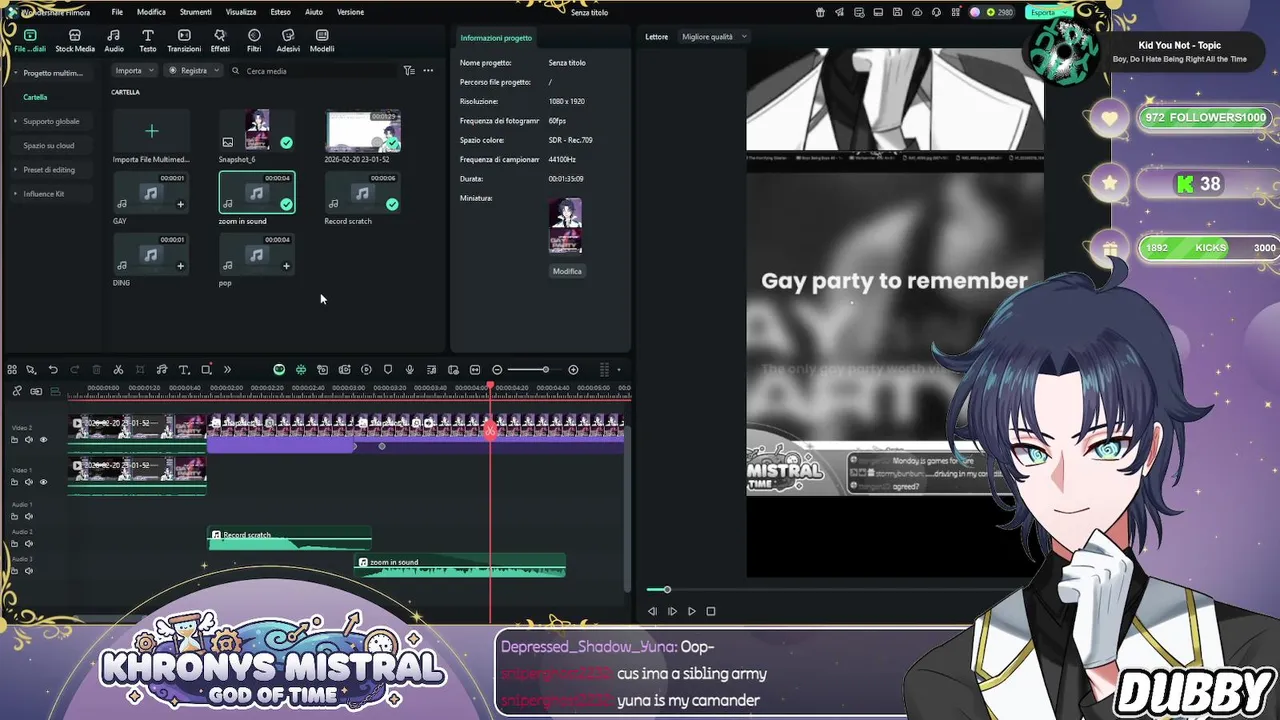
Task: Mute the Audio 3 track
Action: pyautogui.click(x=28, y=571)
